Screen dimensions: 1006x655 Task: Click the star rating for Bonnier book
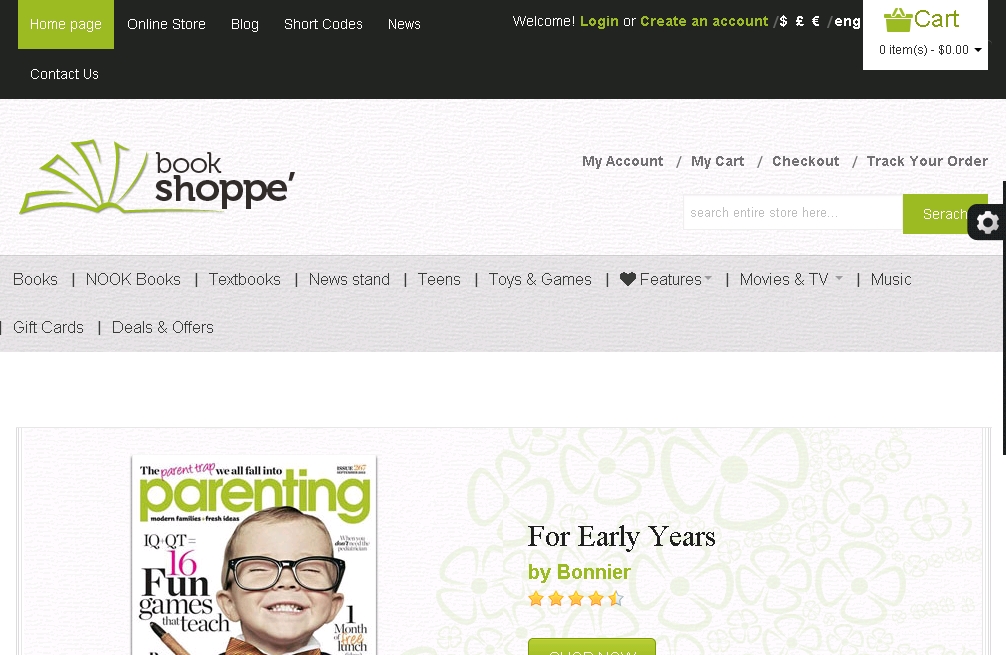point(575,599)
